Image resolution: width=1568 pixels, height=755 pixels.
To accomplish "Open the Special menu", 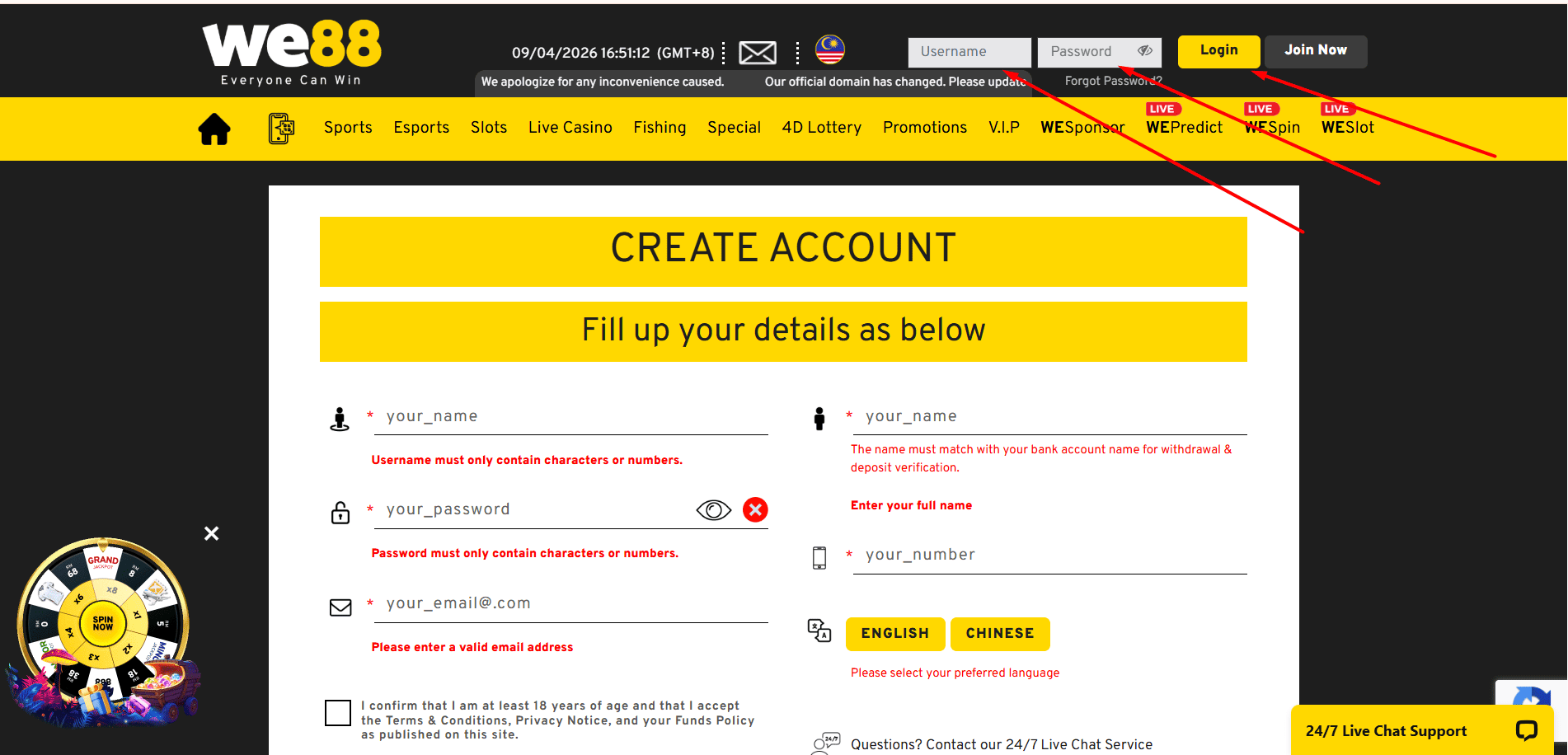I will 734,128.
